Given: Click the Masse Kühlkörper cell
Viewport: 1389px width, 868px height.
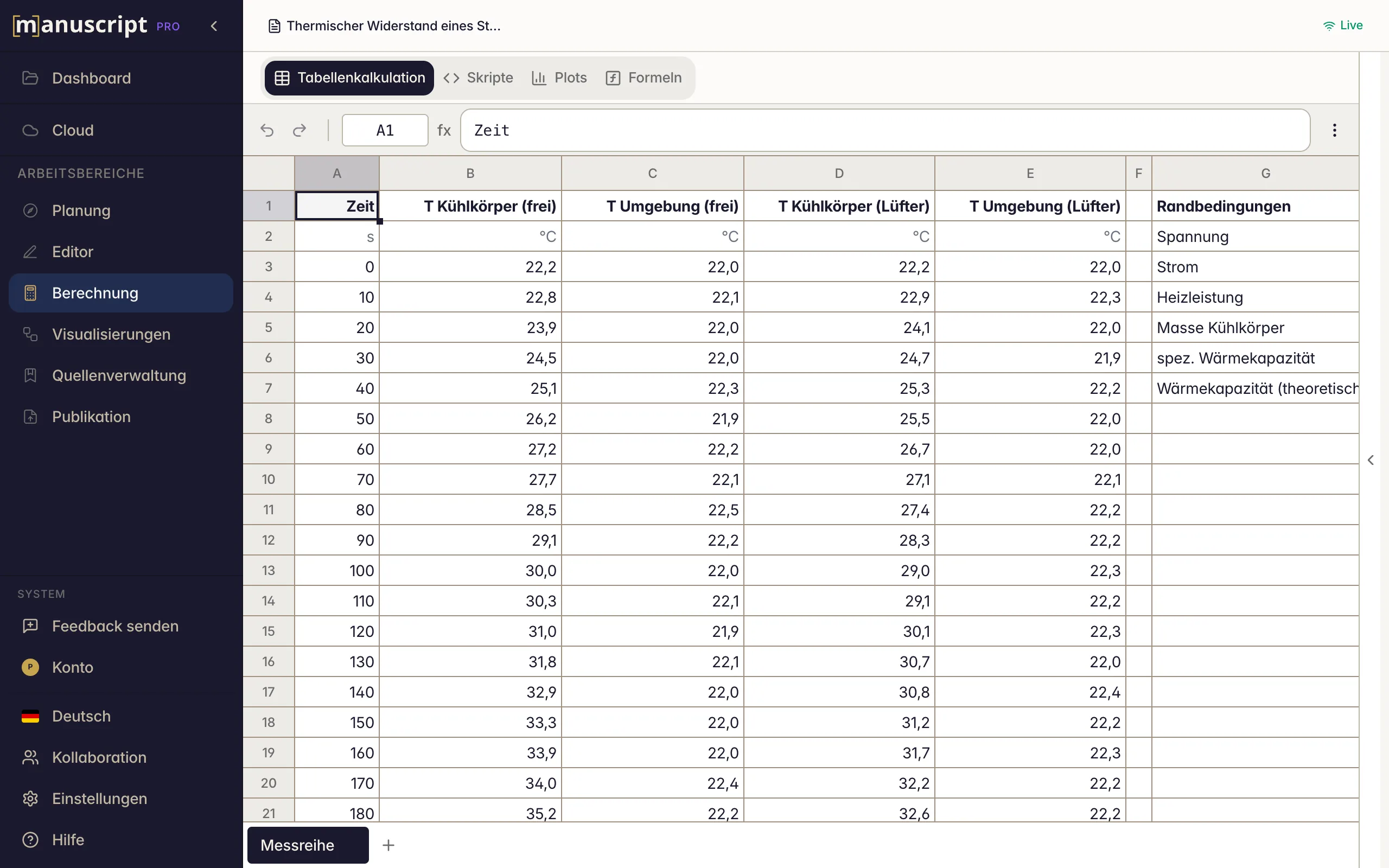Looking at the screenshot, I should click(1256, 328).
